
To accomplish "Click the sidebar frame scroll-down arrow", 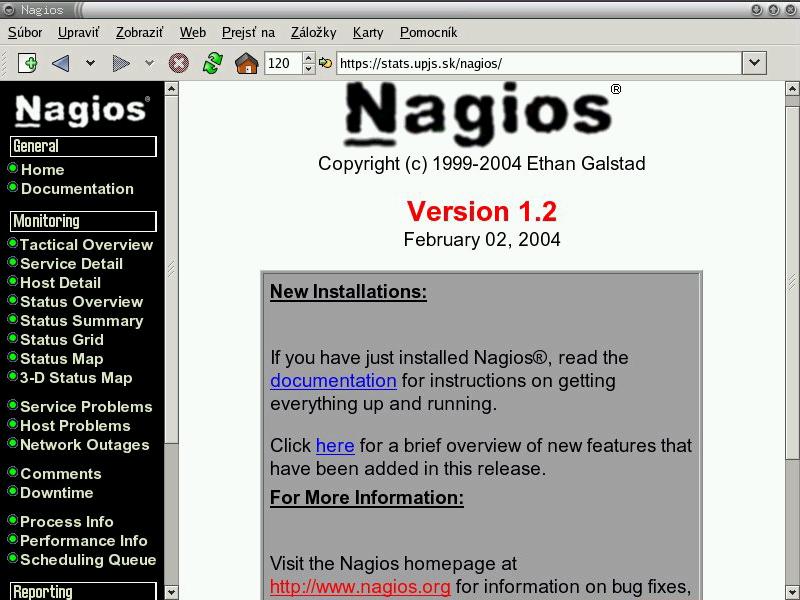I will [171, 593].
